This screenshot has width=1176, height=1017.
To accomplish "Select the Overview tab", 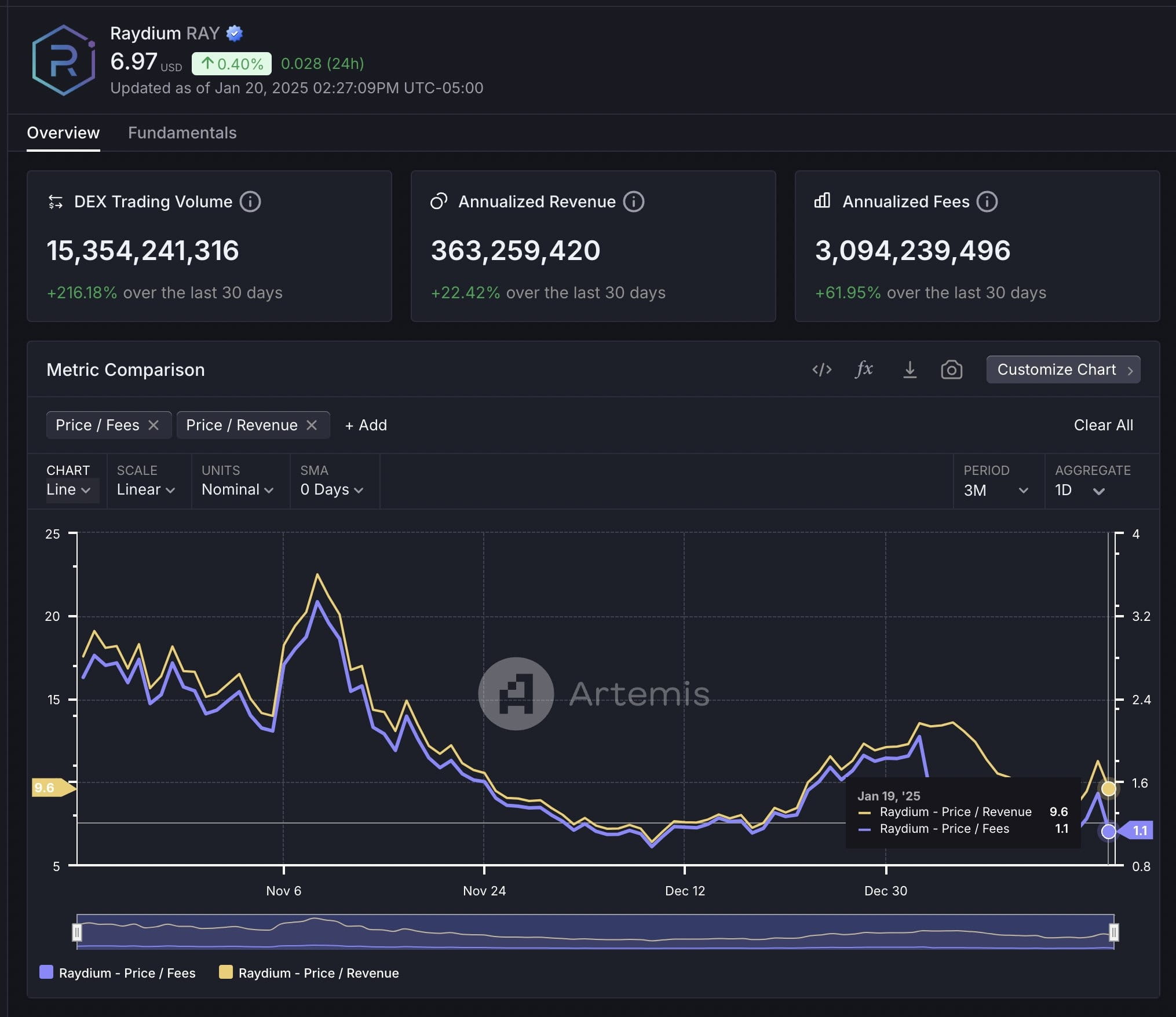I will click(63, 133).
